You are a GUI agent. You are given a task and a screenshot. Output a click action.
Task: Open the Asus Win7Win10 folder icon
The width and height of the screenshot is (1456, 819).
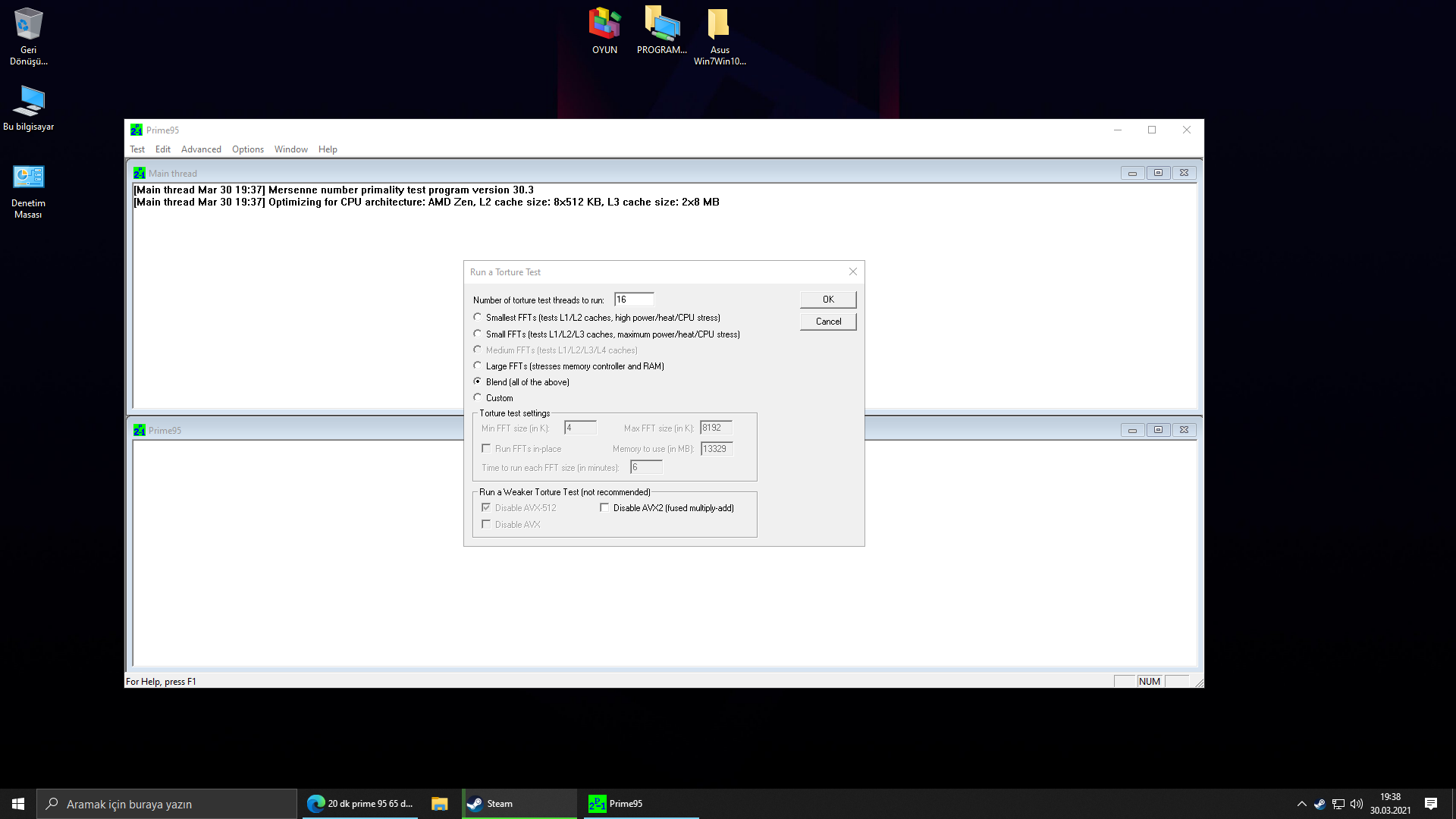tap(719, 25)
